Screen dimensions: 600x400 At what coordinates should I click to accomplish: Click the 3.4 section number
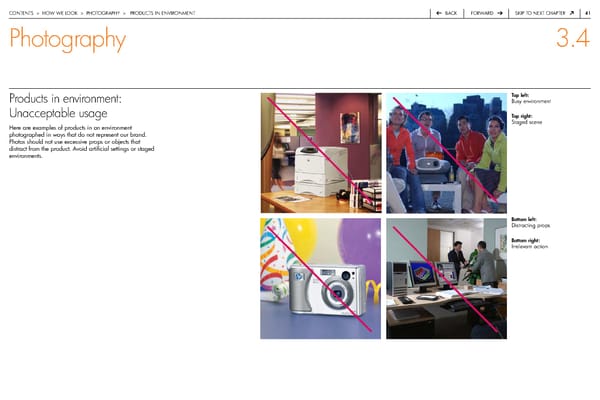[573, 40]
